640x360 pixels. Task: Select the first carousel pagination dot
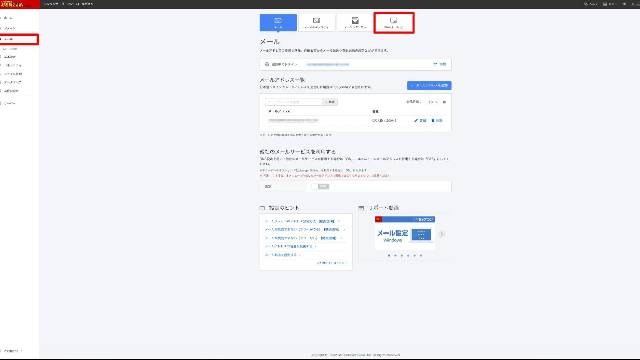389,256
